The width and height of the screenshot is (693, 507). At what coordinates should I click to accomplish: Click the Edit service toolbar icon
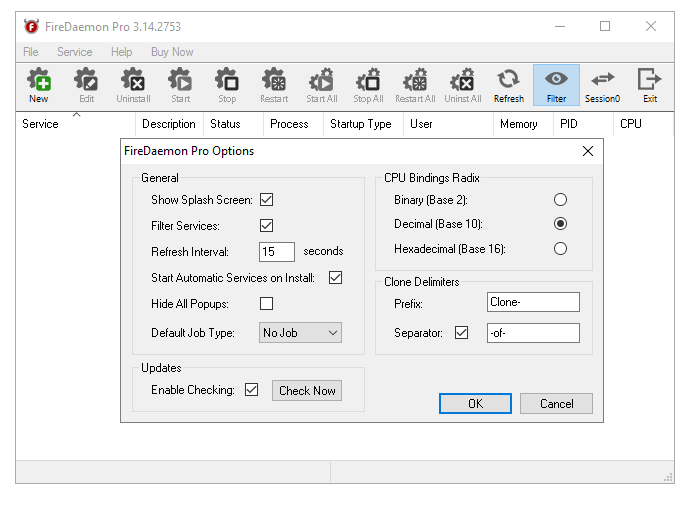tap(86, 85)
